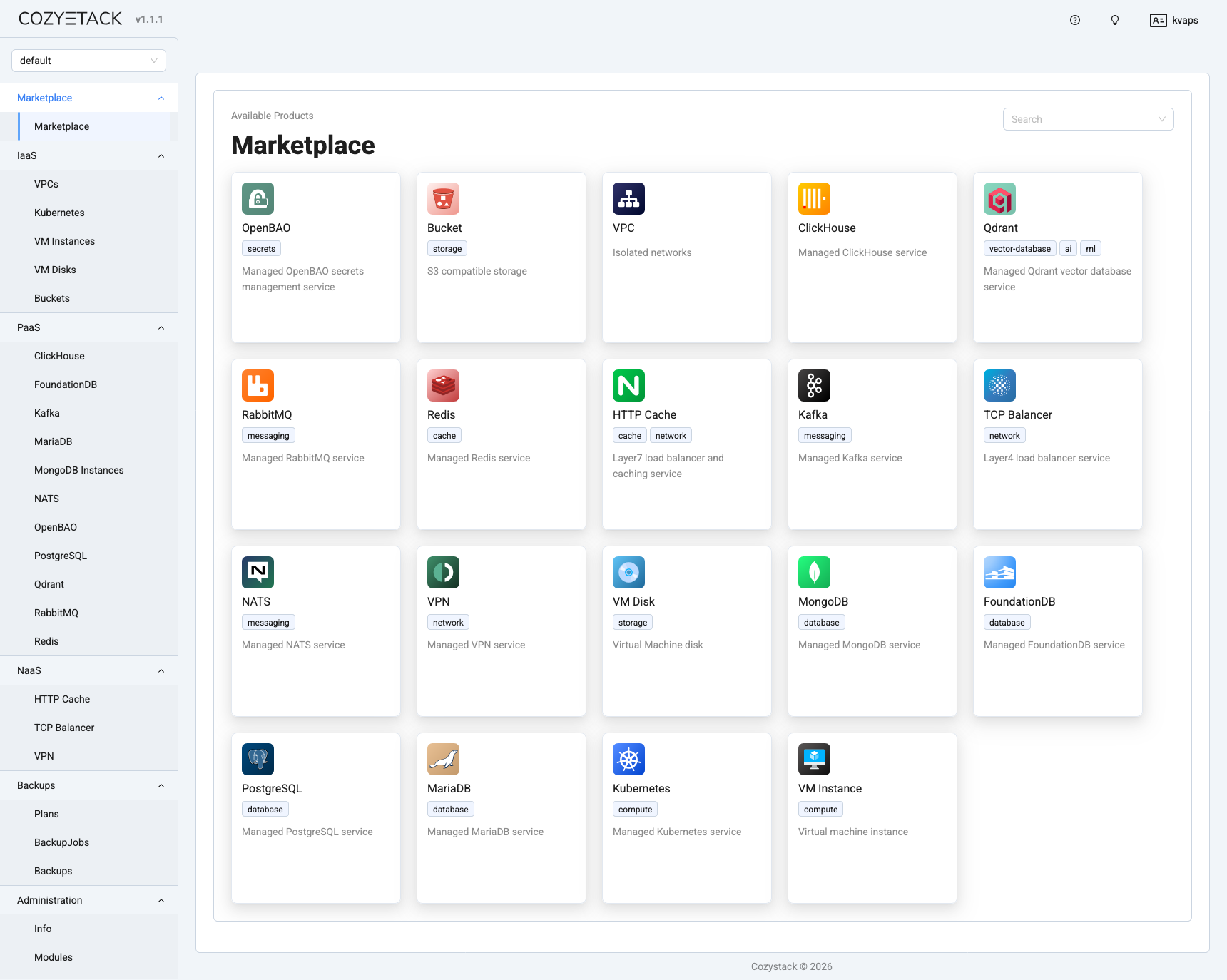Select Kubernetes in the IaaS sidebar menu
This screenshot has height=980, width=1227.
pyautogui.click(x=59, y=213)
